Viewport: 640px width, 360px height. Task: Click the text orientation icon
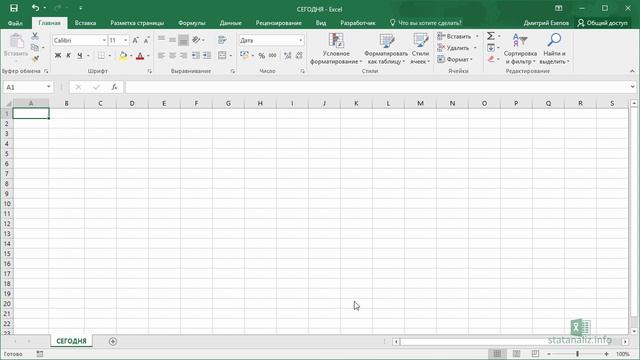pyautogui.click(x=196, y=40)
